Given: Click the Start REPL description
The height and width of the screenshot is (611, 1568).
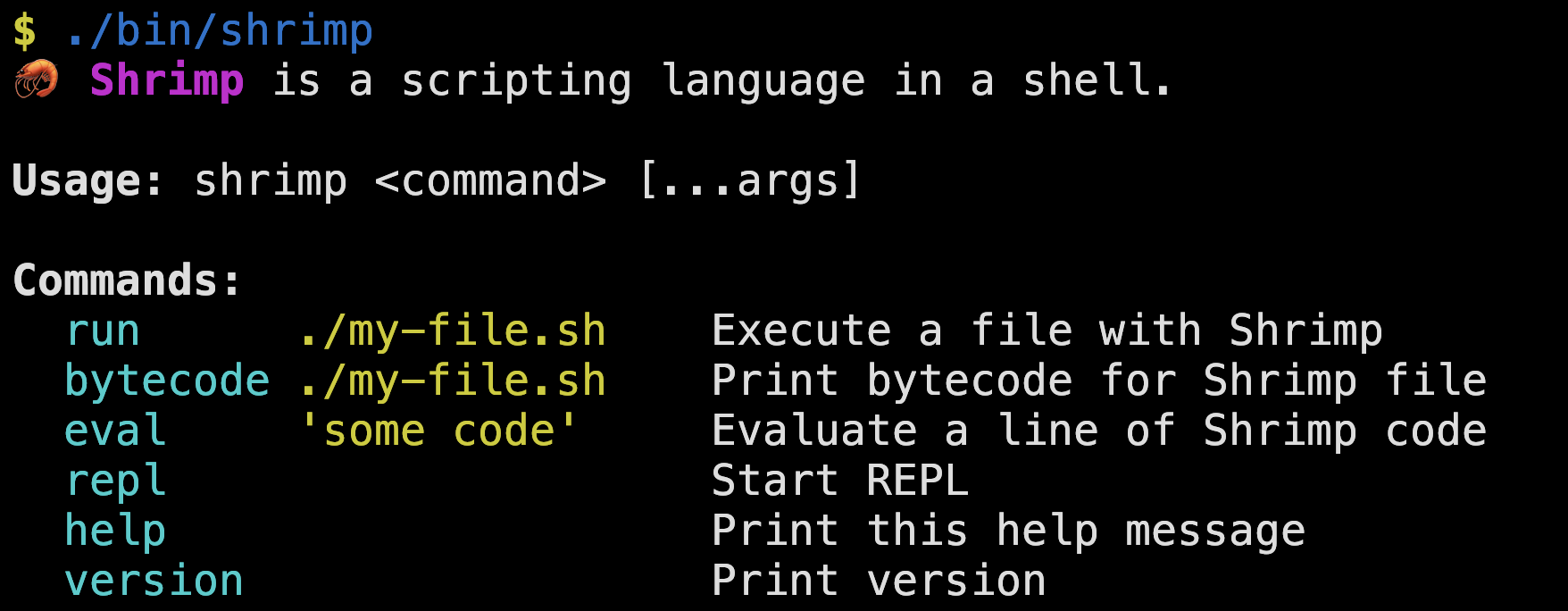Looking at the screenshot, I should click(x=839, y=481).
